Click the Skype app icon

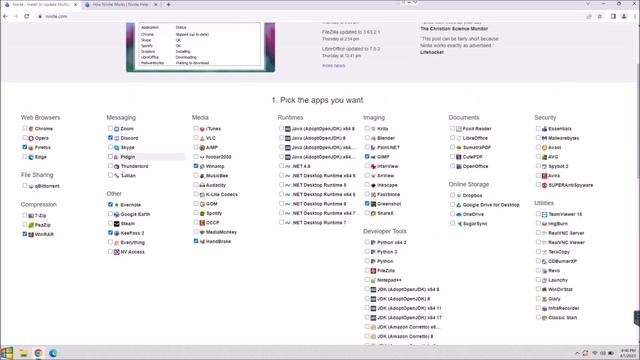(x=117, y=147)
